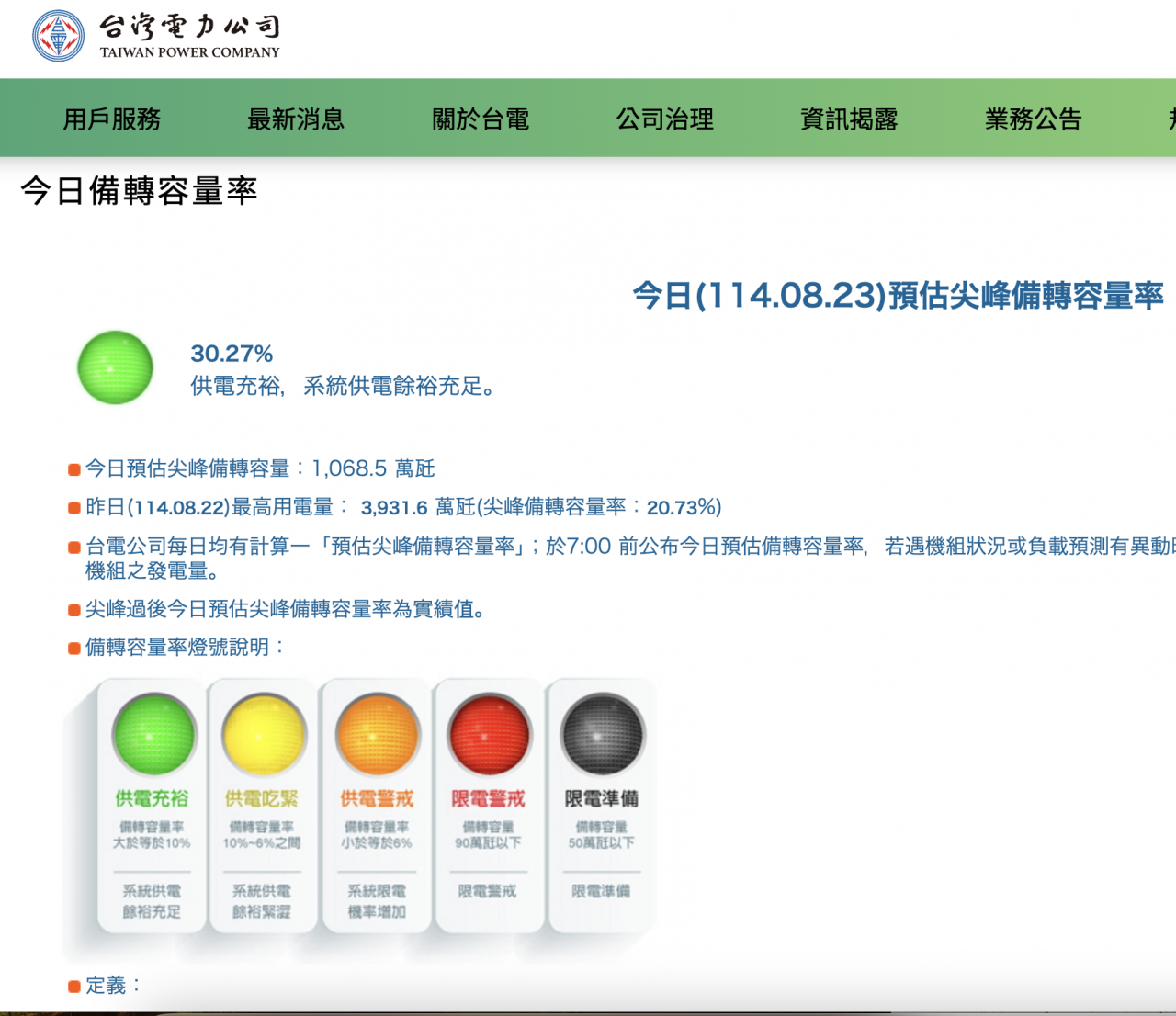Expand the 關於台電 navigation item
The height and width of the screenshot is (1016, 1176).
[x=481, y=119]
